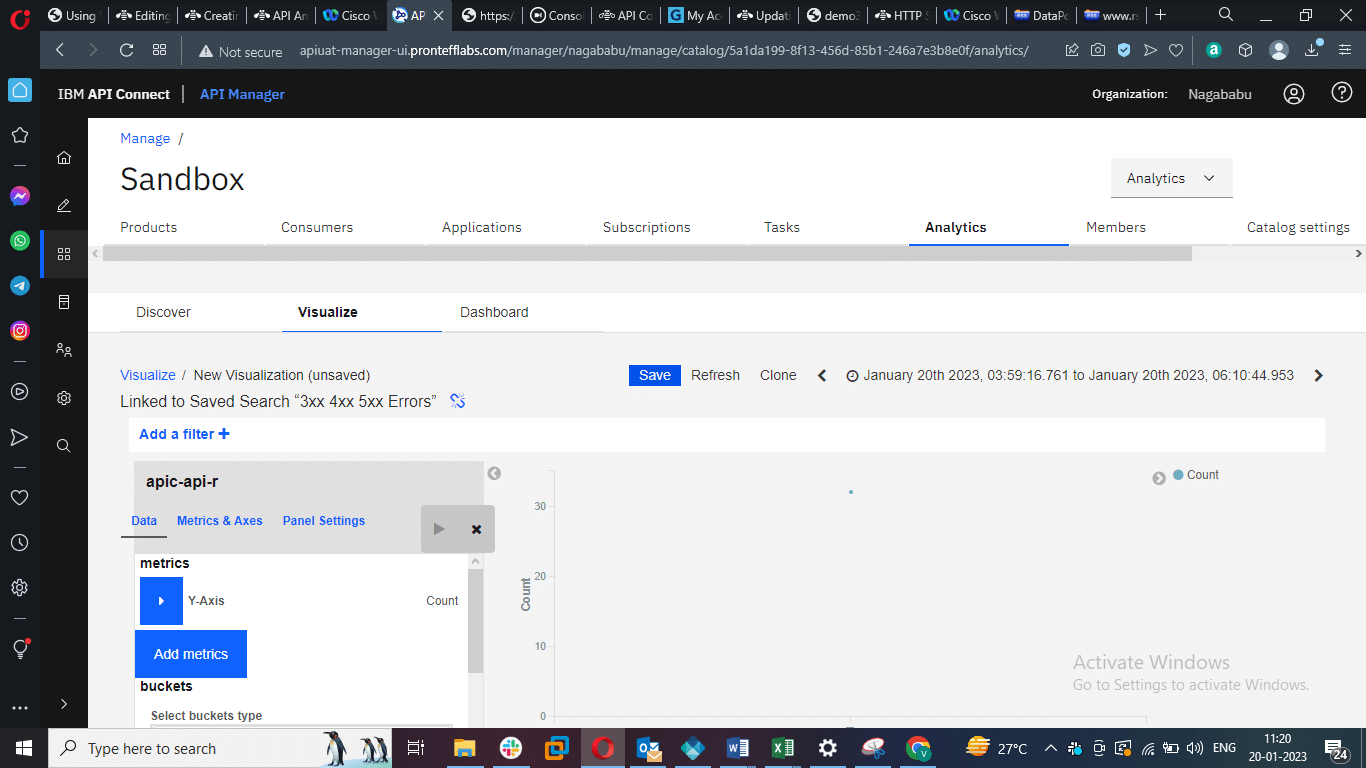Open the Catalog settings tab
This screenshot has height=768, width=1366.
click(x=1298, y=227)
